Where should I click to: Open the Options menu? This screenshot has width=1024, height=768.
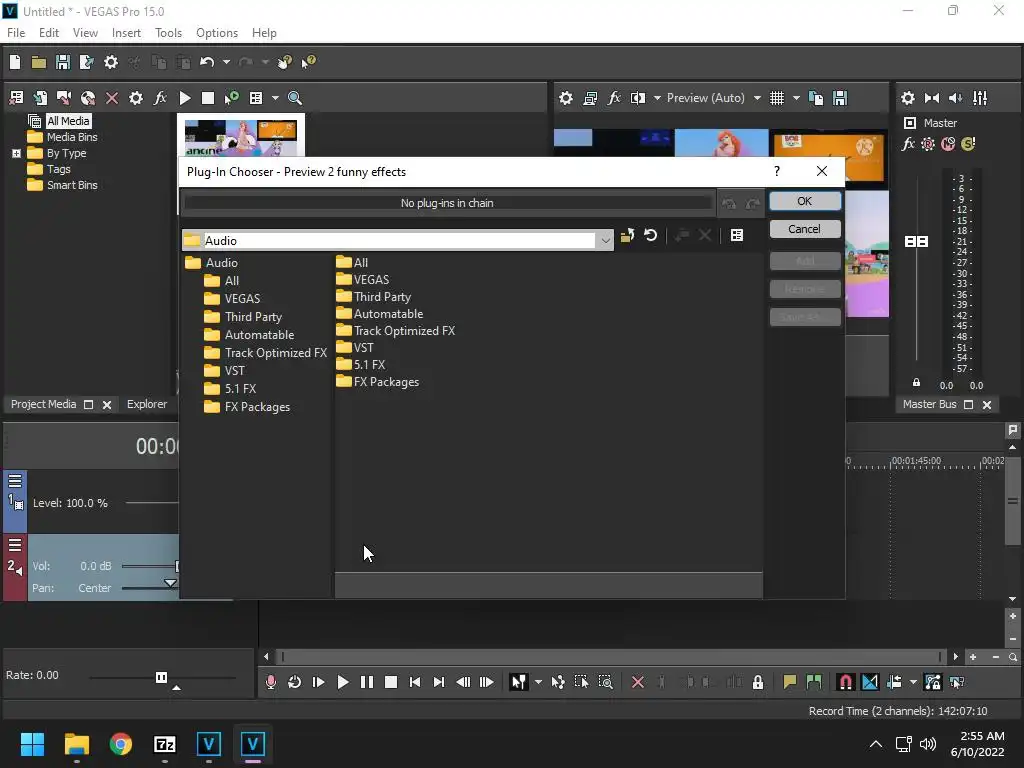217,33
